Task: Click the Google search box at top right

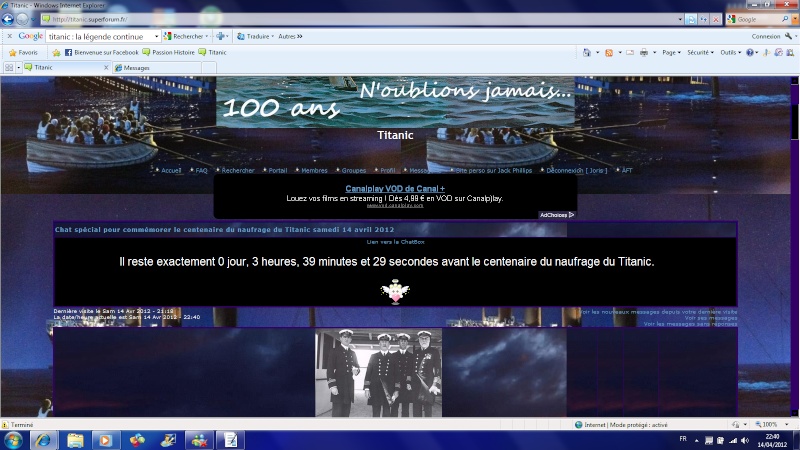Action: (x=758, y=19)
